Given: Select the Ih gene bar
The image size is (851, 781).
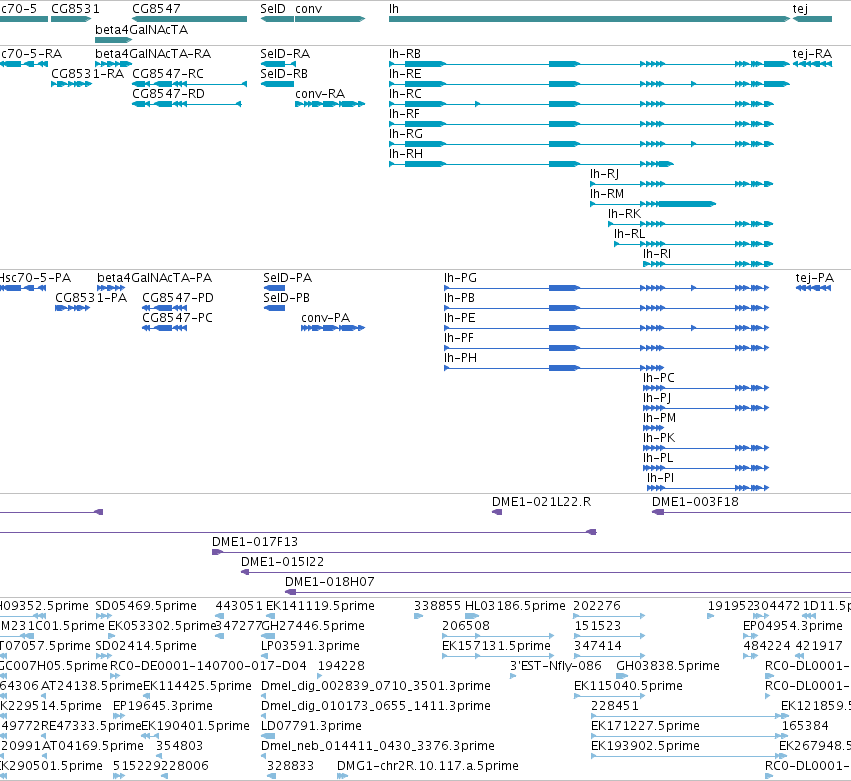Looking at the screenshot, I should point(589,19).
